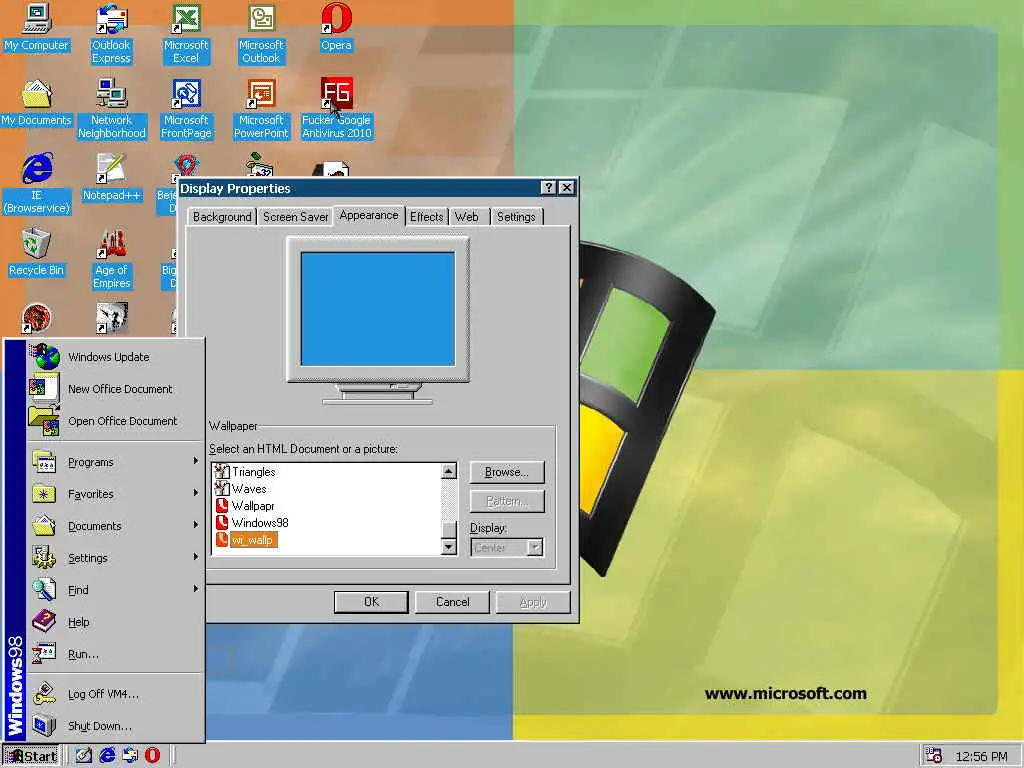
Task: Click Internet Explorer quick launch icon
Action: point(107,756)
